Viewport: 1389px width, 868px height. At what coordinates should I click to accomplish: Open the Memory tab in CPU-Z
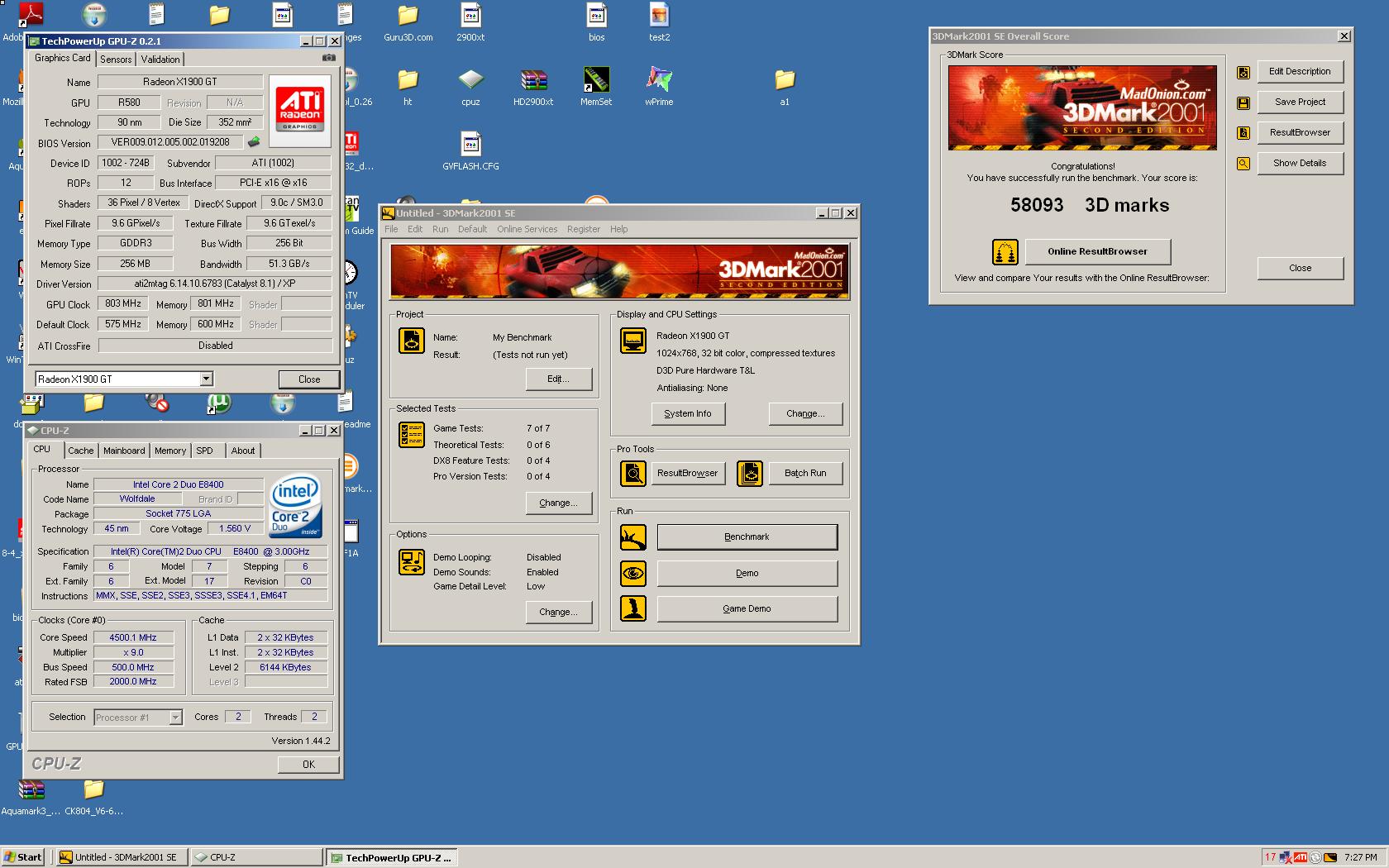170,451
